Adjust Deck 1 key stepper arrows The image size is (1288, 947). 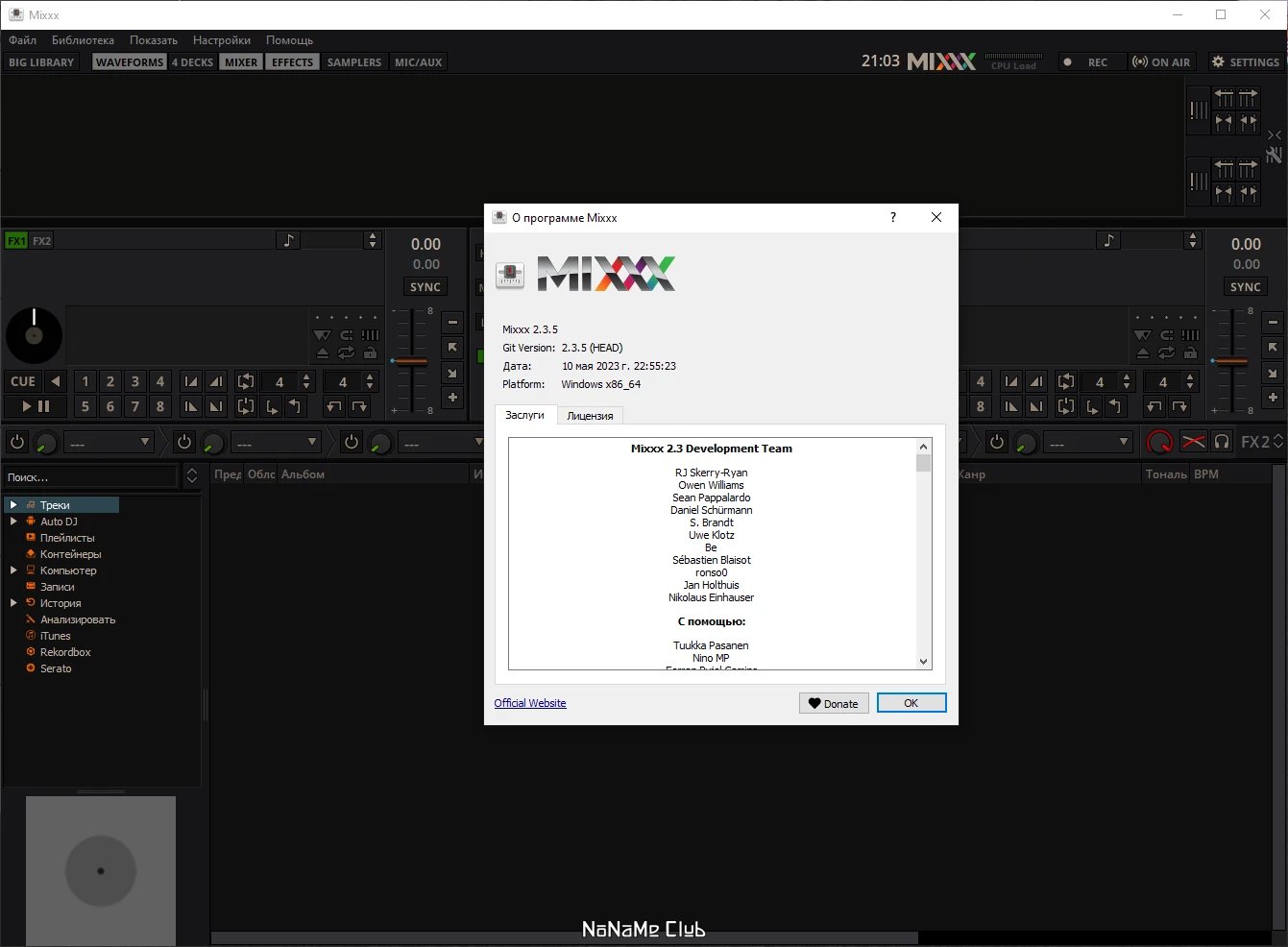(373, 240)
